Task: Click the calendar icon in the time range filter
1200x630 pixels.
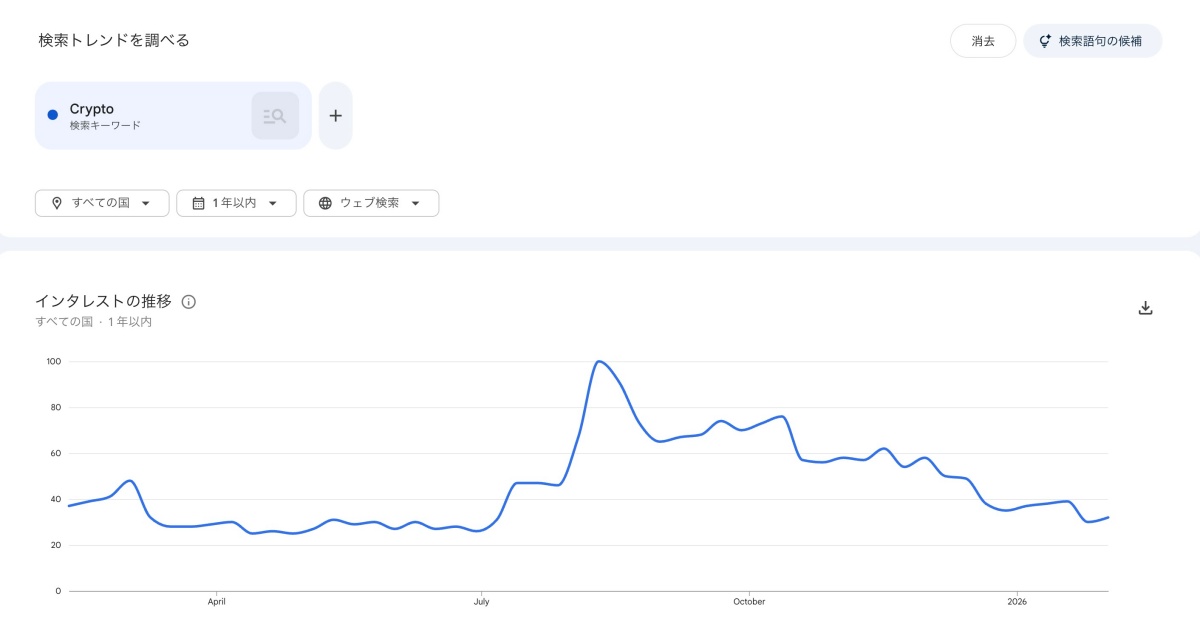Action: [198, 202]
